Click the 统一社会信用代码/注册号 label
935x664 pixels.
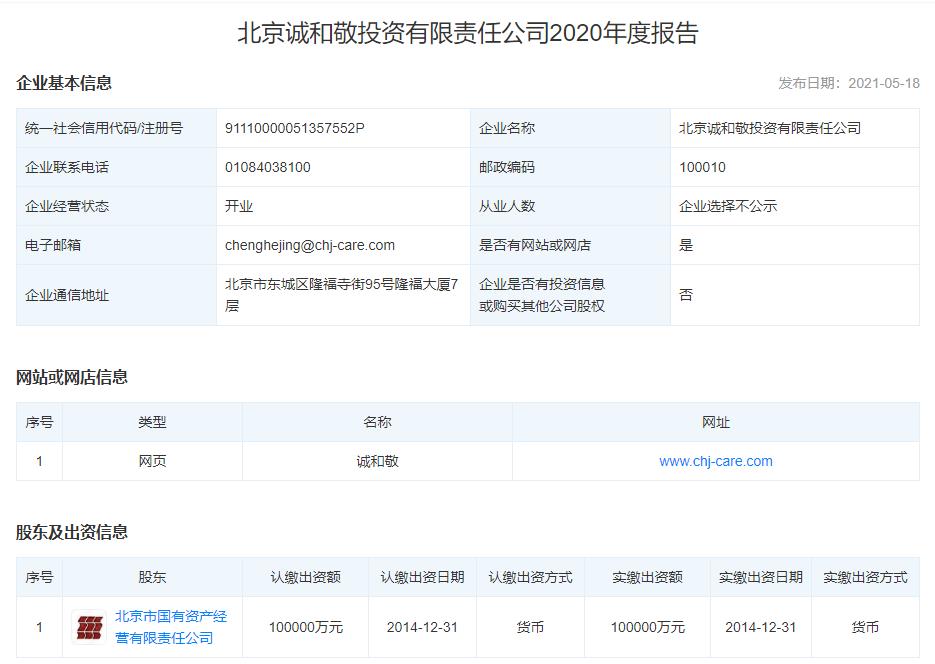coord(104,128)
